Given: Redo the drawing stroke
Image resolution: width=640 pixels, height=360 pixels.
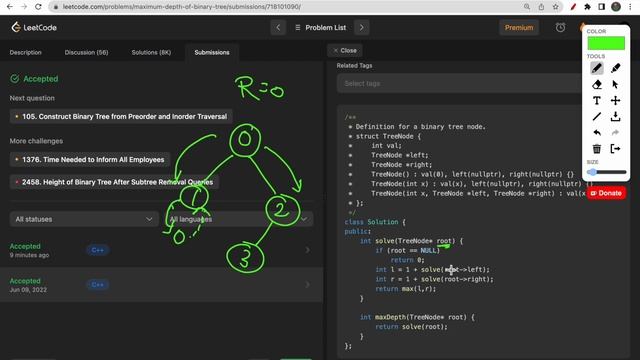Looking at the screenshot, I should point(616,133).
